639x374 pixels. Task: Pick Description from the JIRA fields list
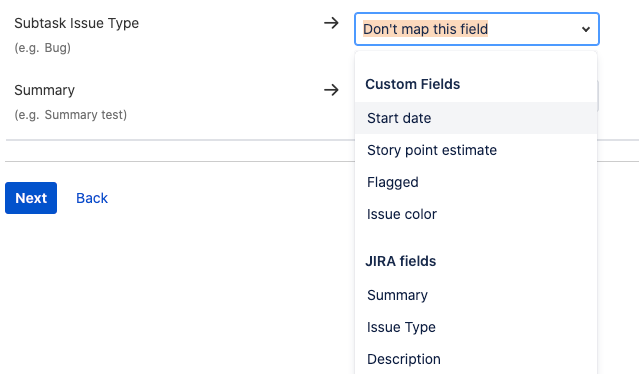coord(476,359)
